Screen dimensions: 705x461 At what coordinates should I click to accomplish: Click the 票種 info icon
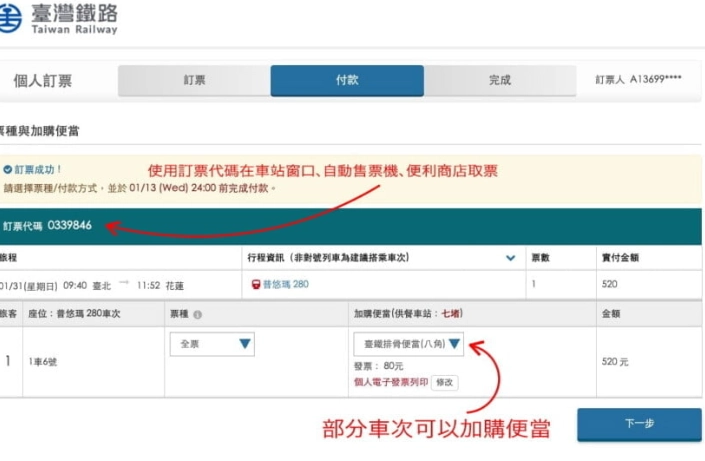click(x=197, y=315)
